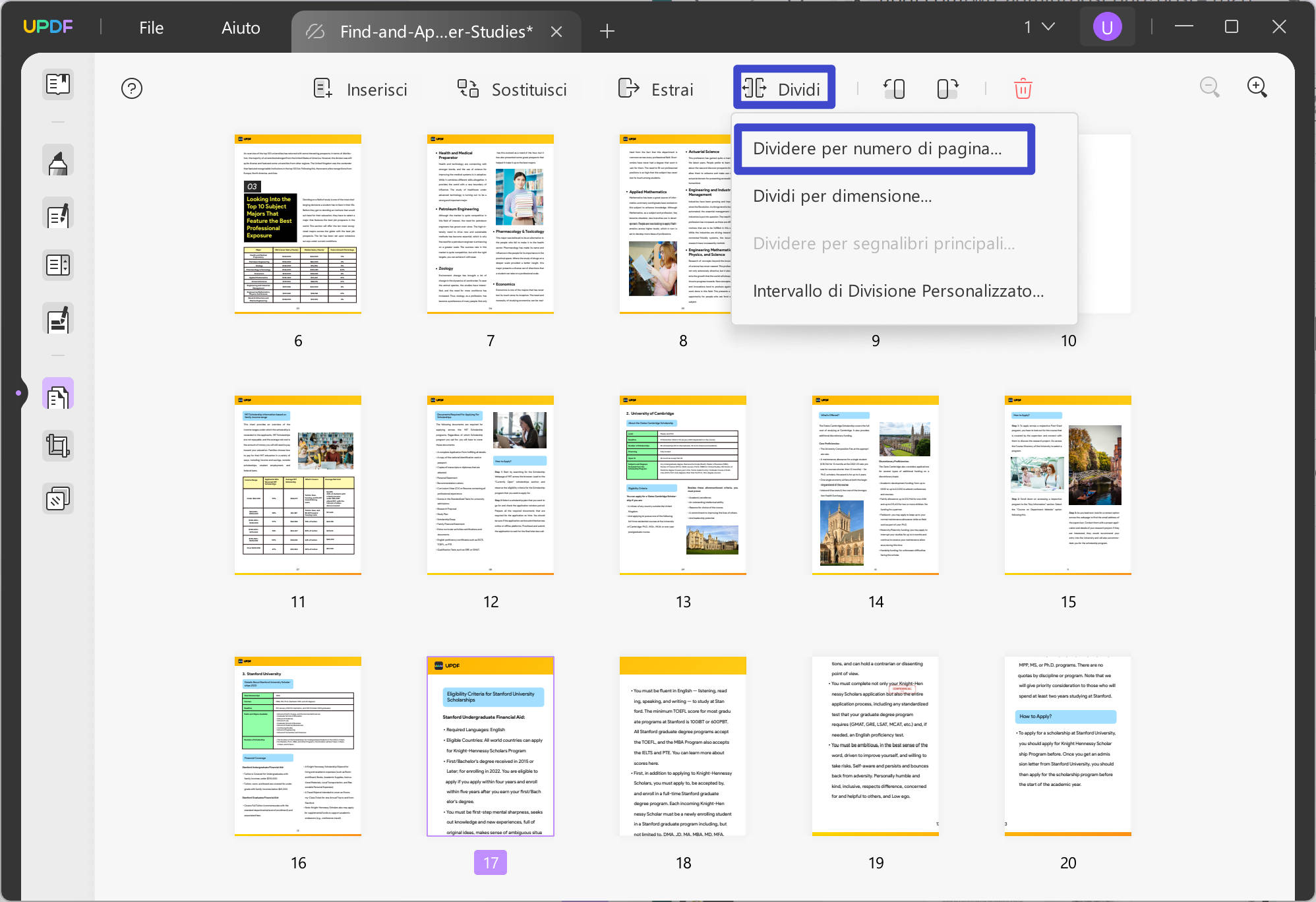Image resolution: width=1316 pixels, height=902 pixels.
Task: Select Dividi per dimensione option
Action: (x=842, y=196)
